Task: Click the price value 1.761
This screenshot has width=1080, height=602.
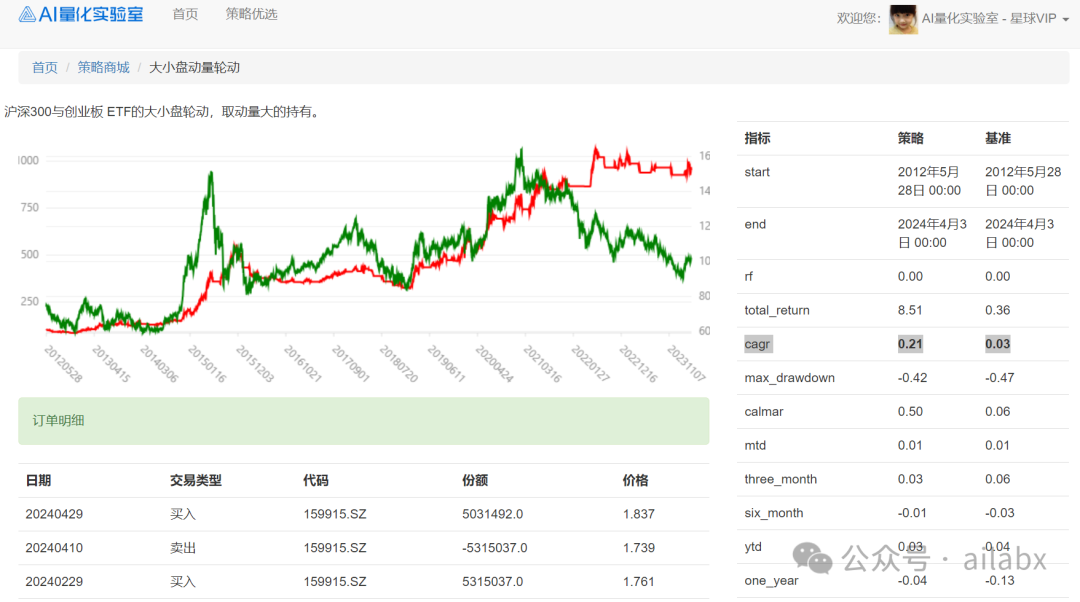Action: pos(638,582)
